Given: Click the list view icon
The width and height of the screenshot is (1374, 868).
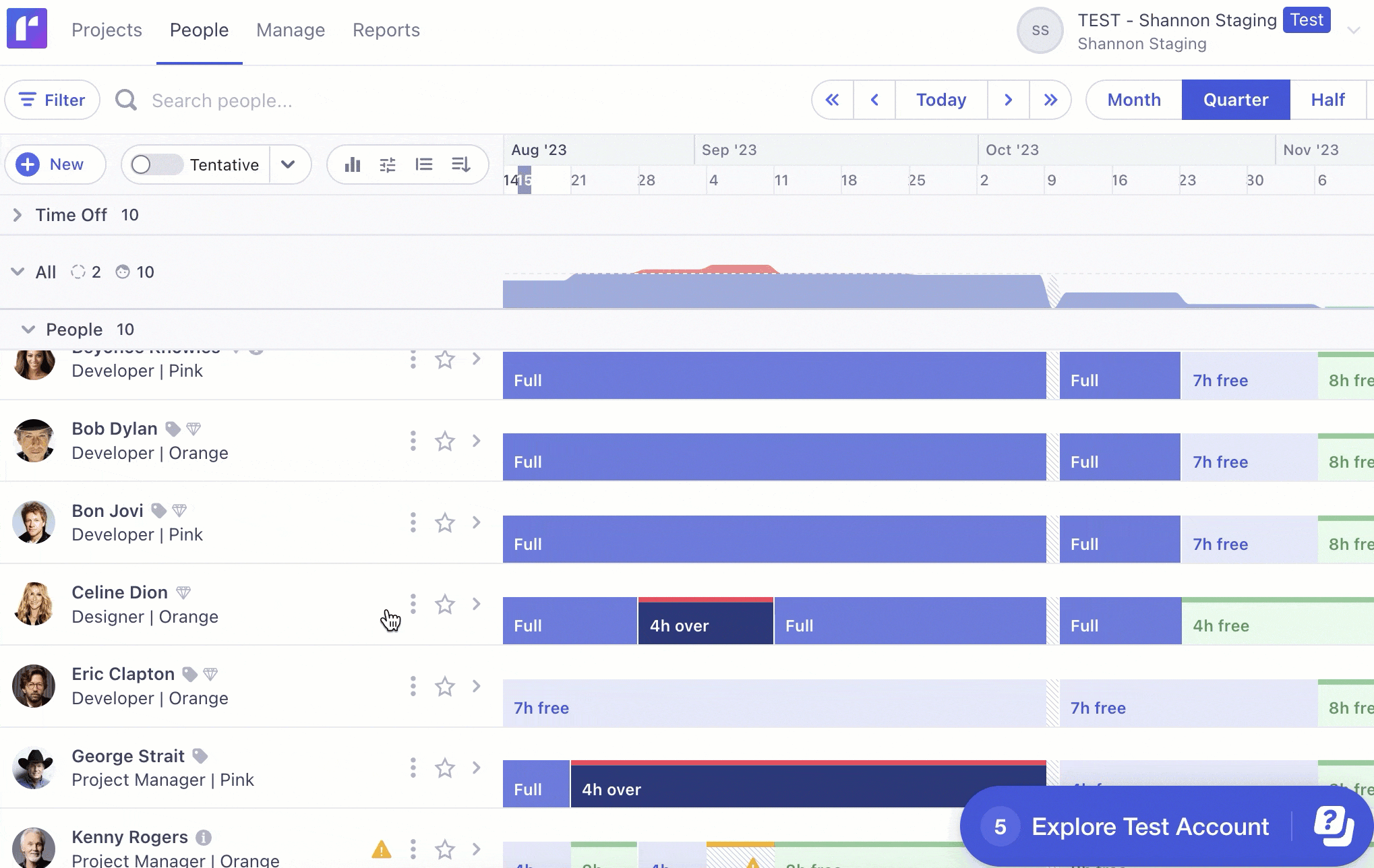Looking at the screenshot, I should point(424,165).
